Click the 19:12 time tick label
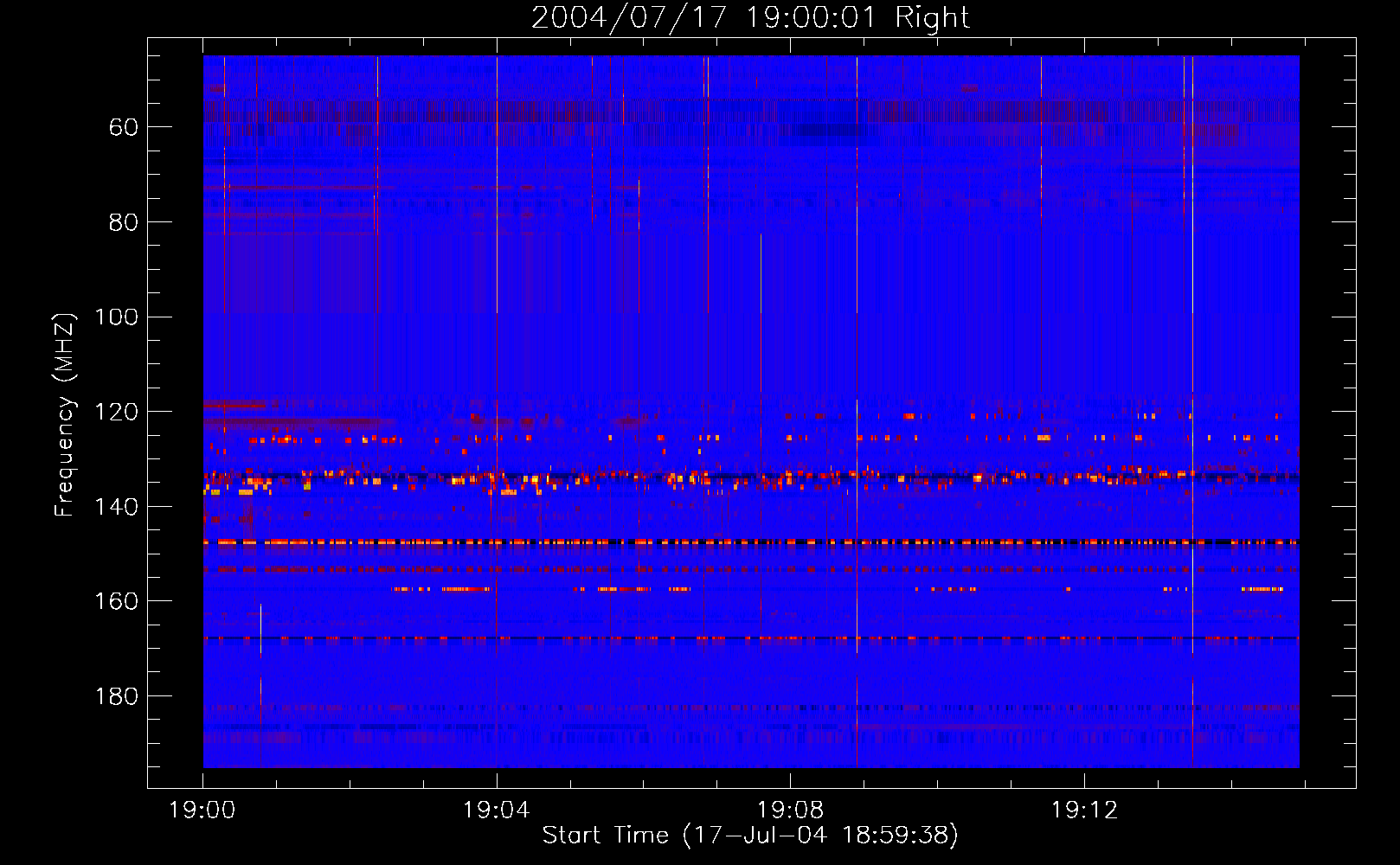The image size is (1400, 865). (x=1084, y=810)
